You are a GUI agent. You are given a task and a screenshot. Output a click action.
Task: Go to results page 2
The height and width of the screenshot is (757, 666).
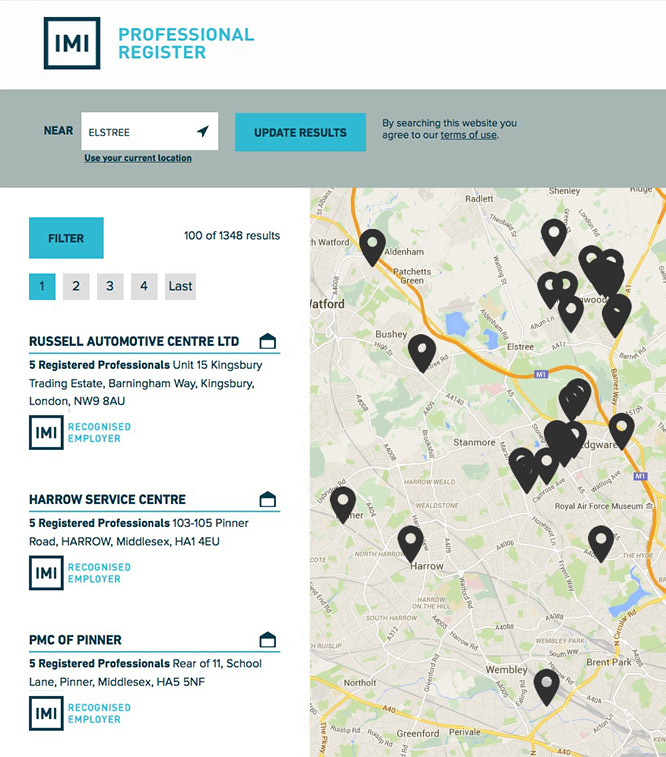click(76, 286)
